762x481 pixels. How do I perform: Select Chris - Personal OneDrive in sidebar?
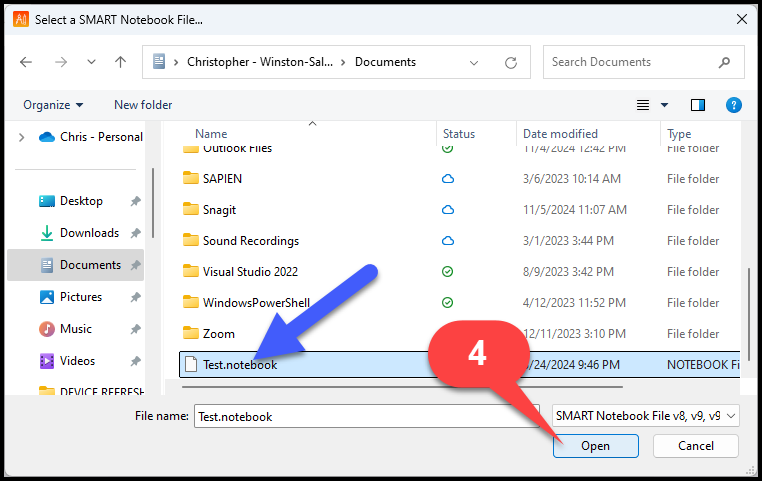point(90,137)
